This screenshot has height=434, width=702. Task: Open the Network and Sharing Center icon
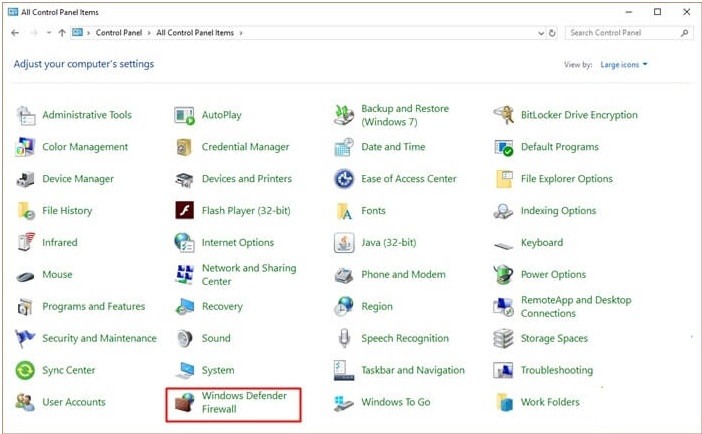pyautogui.click(x=184, y=275)
